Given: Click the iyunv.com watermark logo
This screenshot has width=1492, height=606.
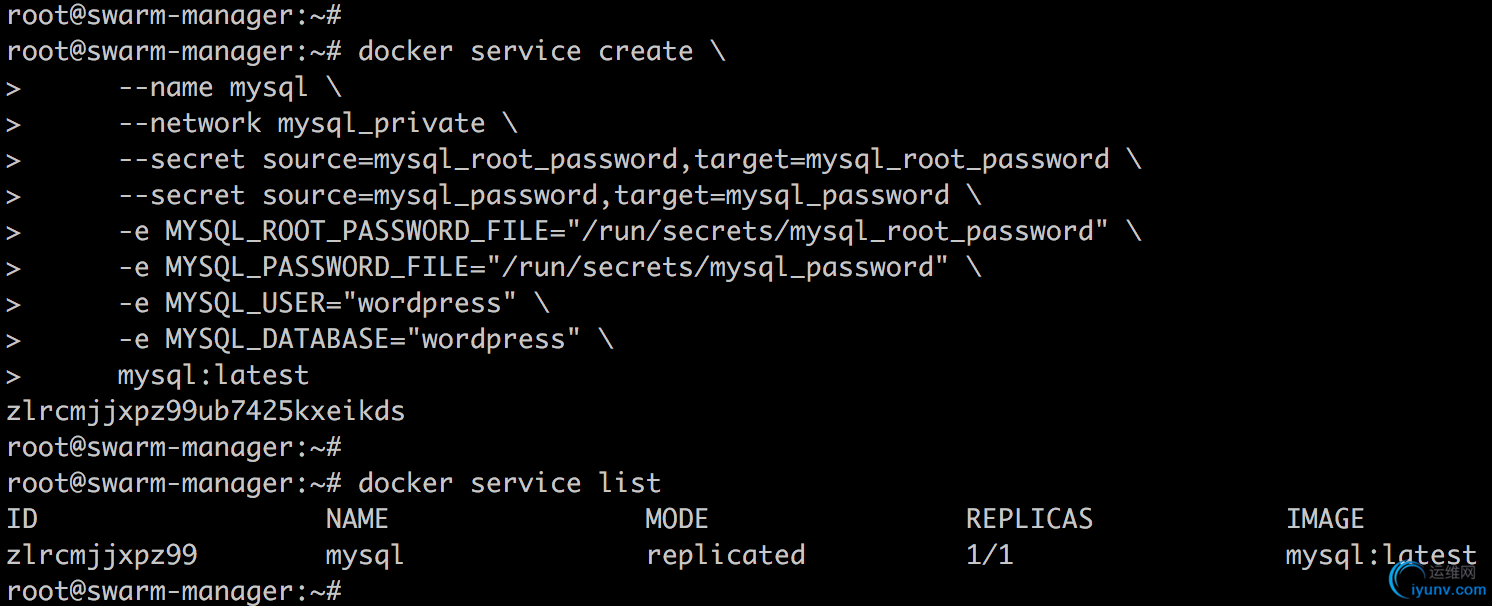Looking at the screenshot, I should tap(1432, 582).
